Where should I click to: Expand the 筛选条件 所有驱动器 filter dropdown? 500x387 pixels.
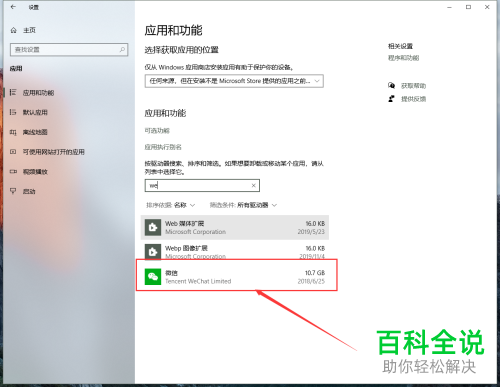(243, 205)
